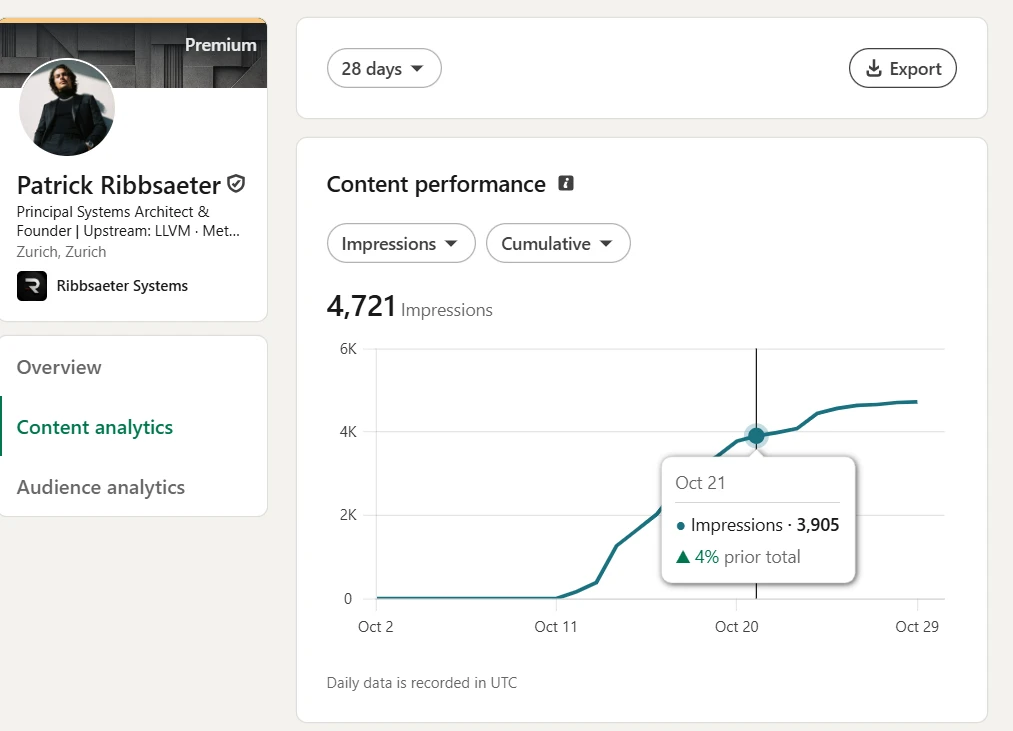The height and width of the screenshot is (731, 1013).
Task: Click the Zurich, Zurich location text
Action: click(61, 251)
